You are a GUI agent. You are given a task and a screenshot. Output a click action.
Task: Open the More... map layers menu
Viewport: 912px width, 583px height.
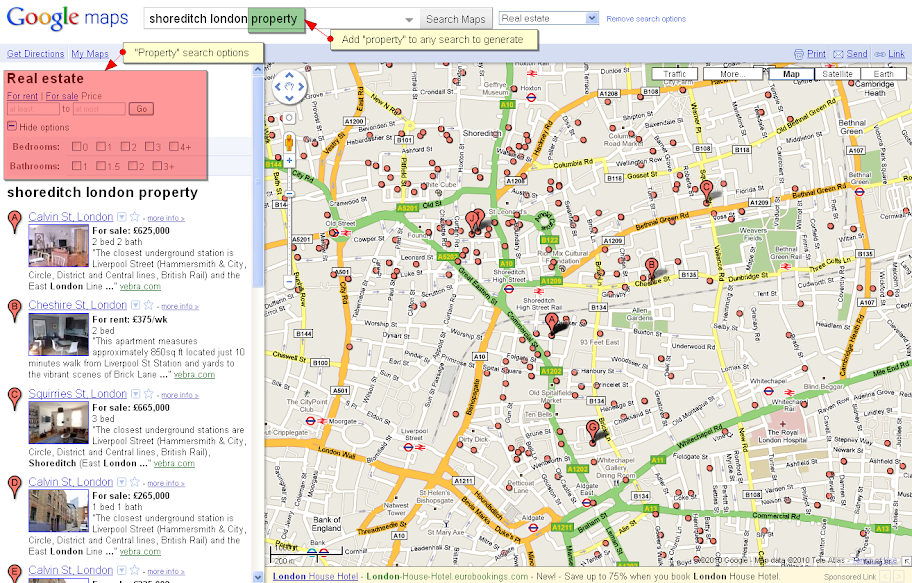[x=732, y=74]
